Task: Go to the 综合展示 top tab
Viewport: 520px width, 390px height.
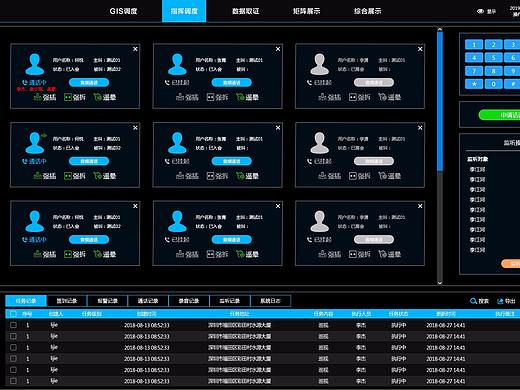Action: [x=367, y=11]
